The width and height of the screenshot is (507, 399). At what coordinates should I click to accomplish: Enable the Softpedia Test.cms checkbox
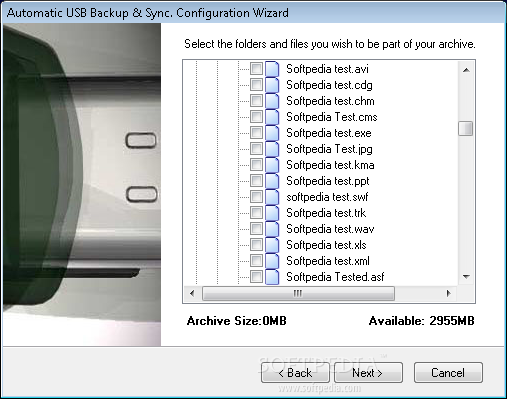click(x=256, y=117)
